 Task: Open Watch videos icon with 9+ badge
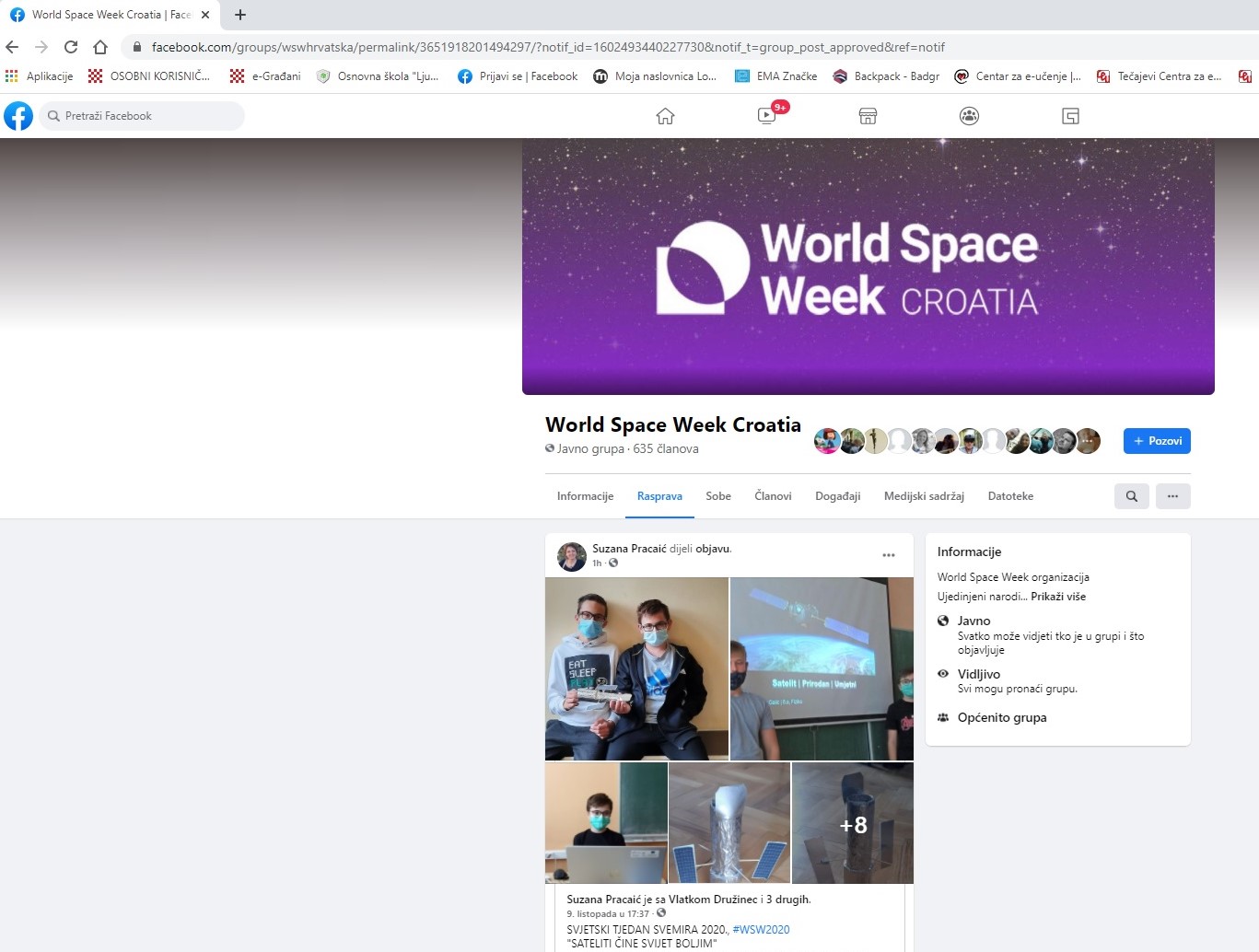pyautogui.click(x=767, y=116)
